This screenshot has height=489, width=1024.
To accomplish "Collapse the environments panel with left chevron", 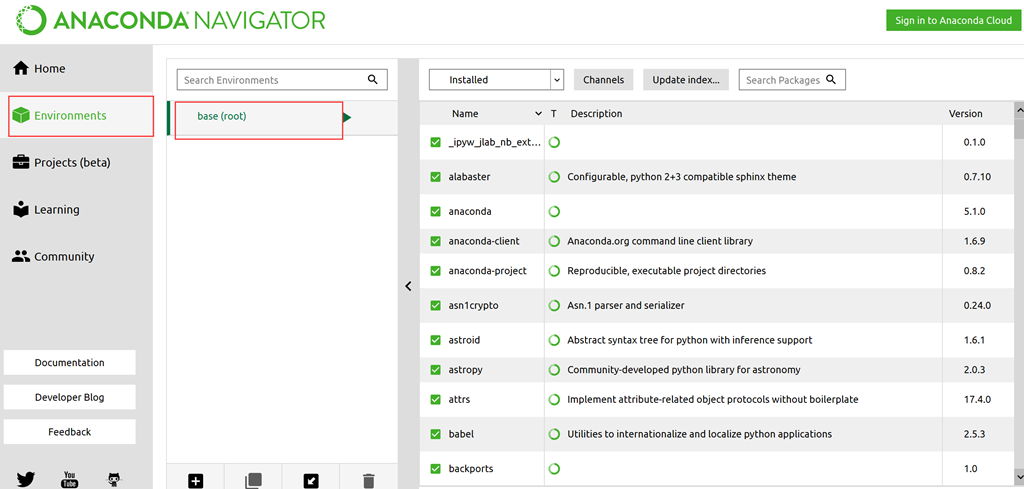I will click(x=408, y=286).
